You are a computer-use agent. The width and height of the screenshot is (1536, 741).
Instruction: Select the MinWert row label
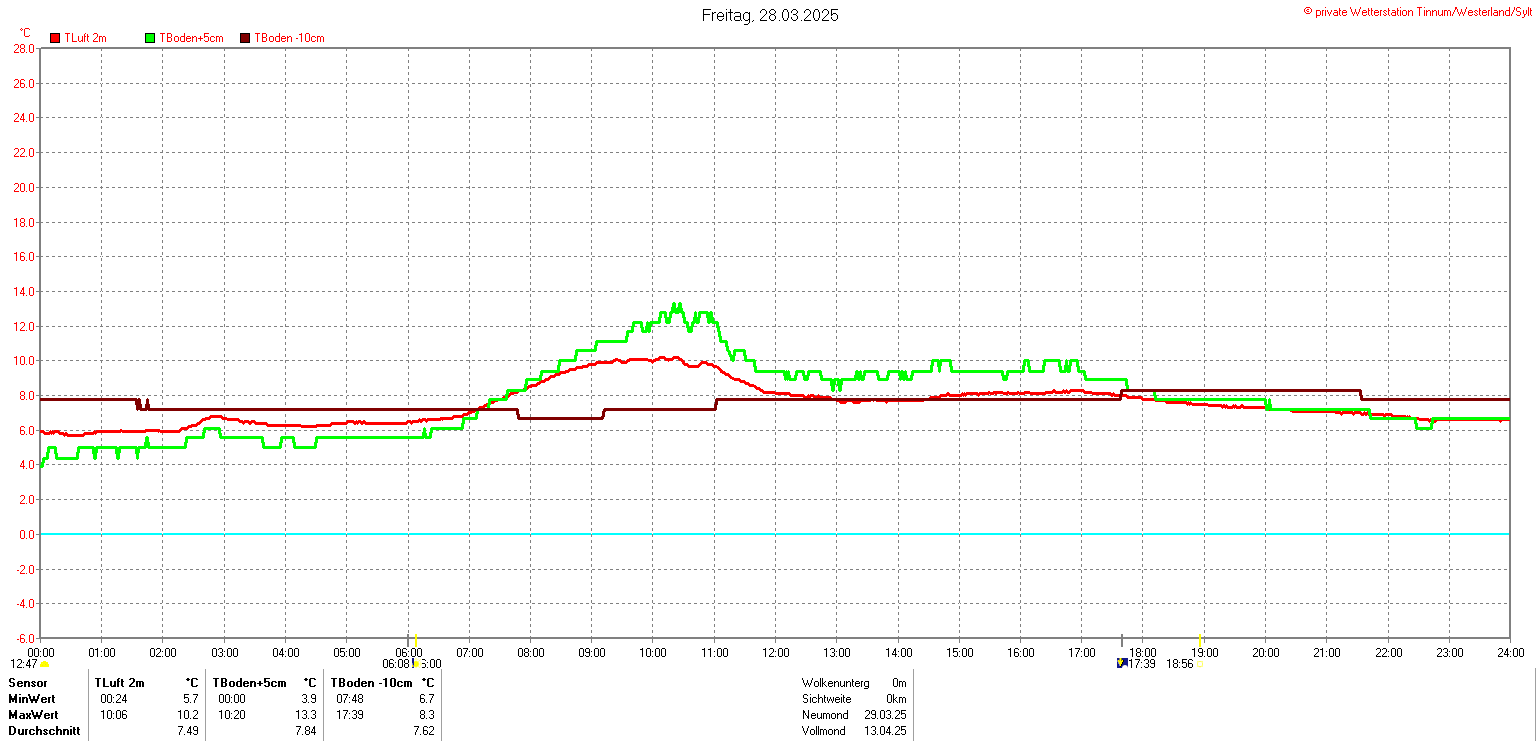point(32,699)
